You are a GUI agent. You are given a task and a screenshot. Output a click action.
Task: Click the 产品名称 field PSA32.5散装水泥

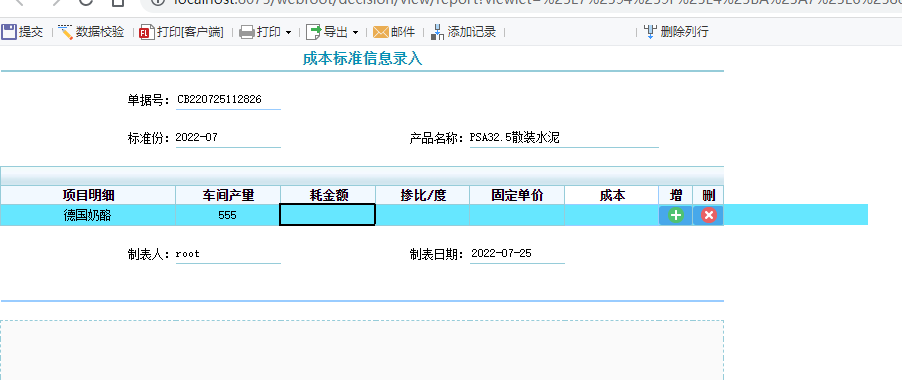(564, 138)
